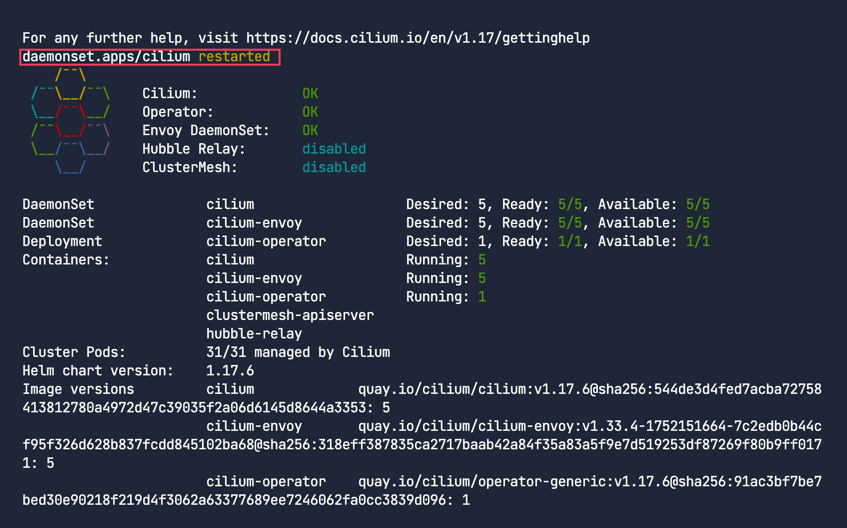Click the hubble-relay container entry
The image size is (847, 528).
pyautogui.click(x=254, y=334)
